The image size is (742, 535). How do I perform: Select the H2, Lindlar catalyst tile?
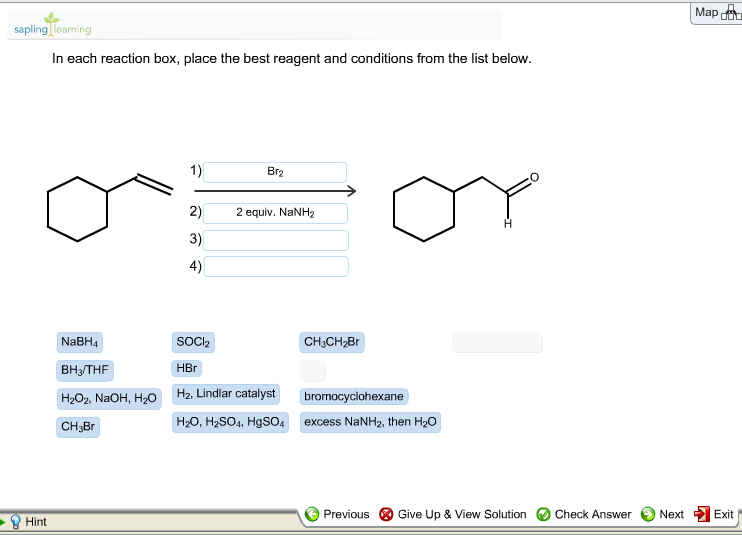pyautogui.click(x=226, y=394)
